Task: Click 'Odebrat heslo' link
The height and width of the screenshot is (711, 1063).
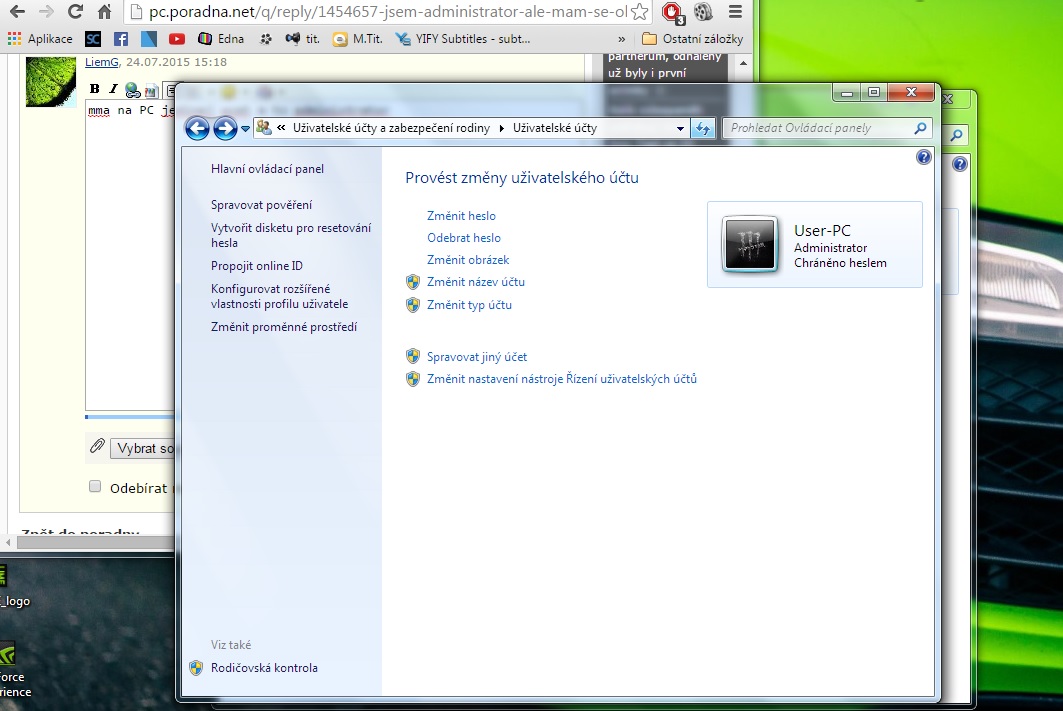Action: pyautogui.click(x=464, y=238)
